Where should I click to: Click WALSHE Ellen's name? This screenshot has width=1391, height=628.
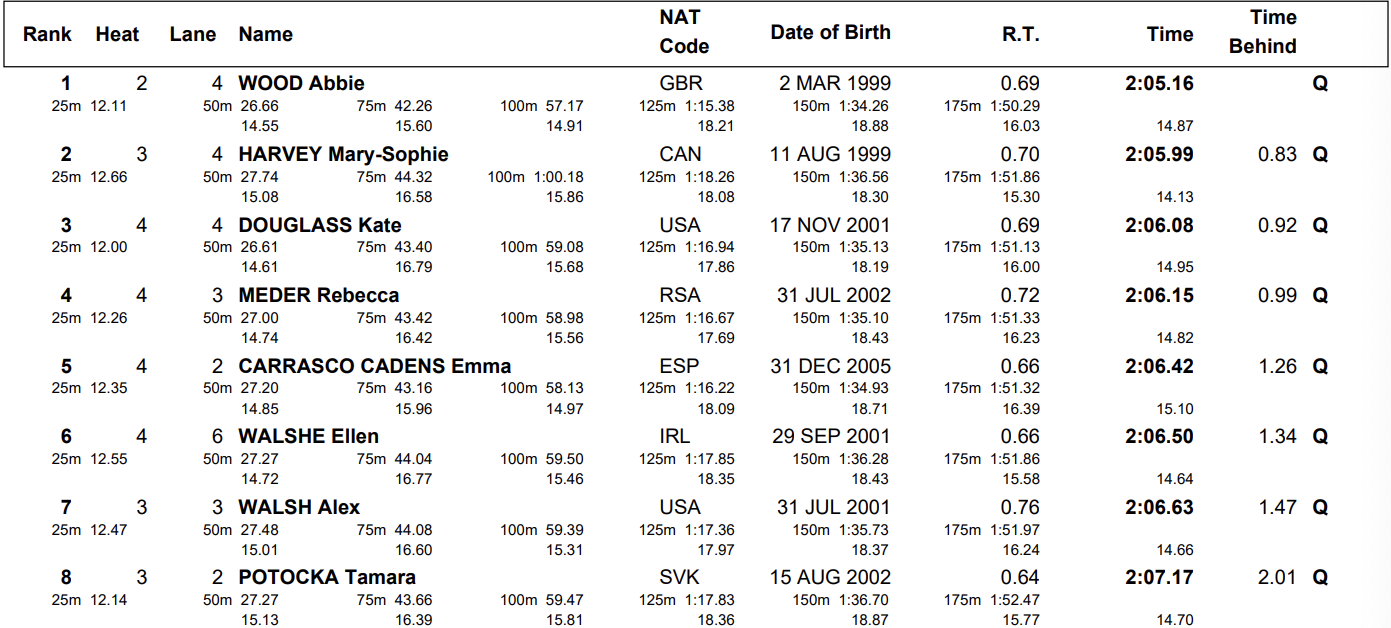pos(308,437)
